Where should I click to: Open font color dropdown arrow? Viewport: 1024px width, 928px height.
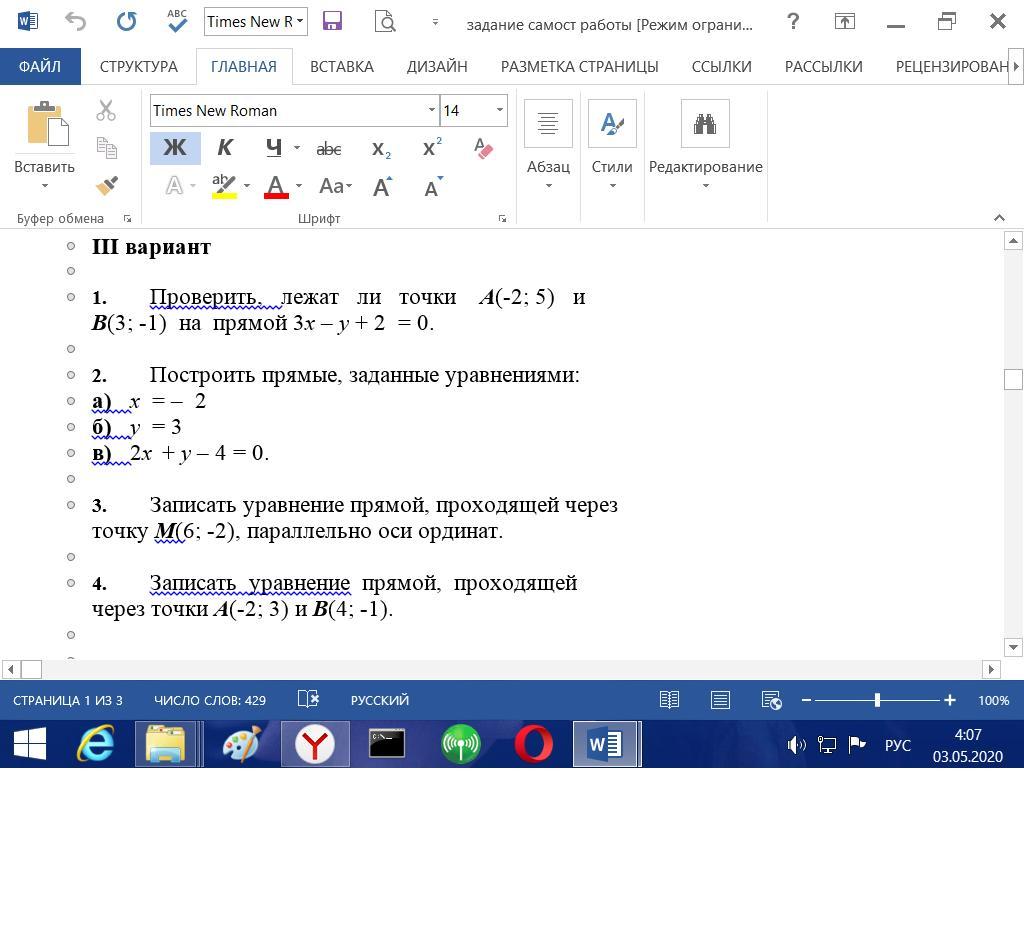298,186
